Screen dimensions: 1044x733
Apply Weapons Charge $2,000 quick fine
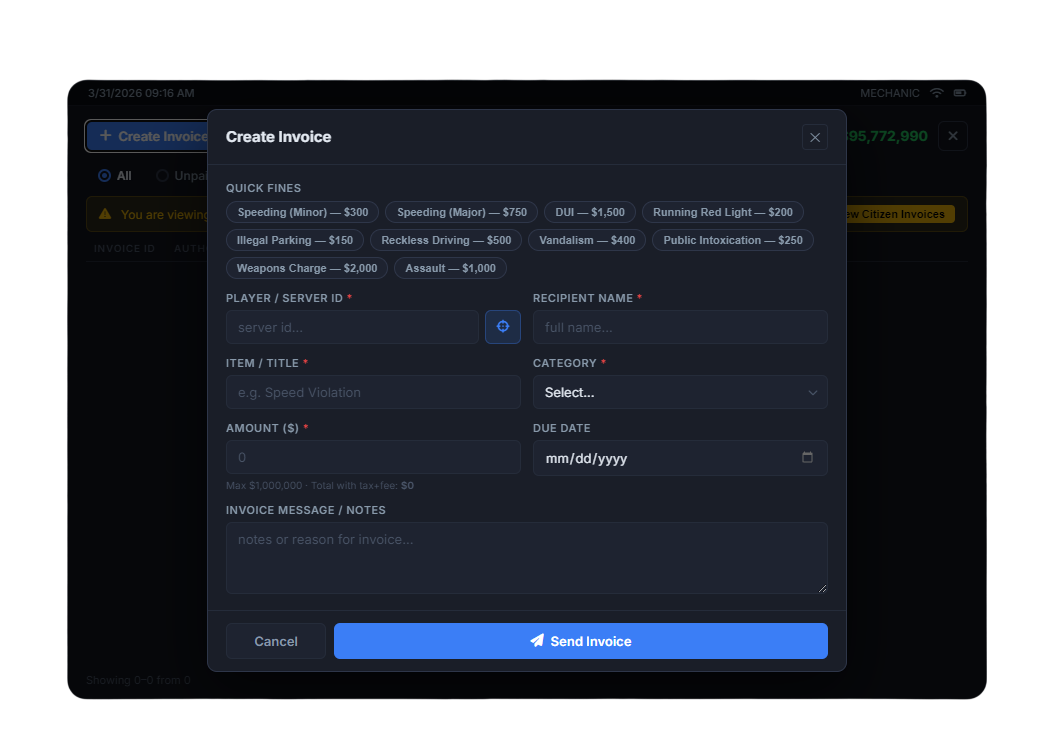[307, 268]
